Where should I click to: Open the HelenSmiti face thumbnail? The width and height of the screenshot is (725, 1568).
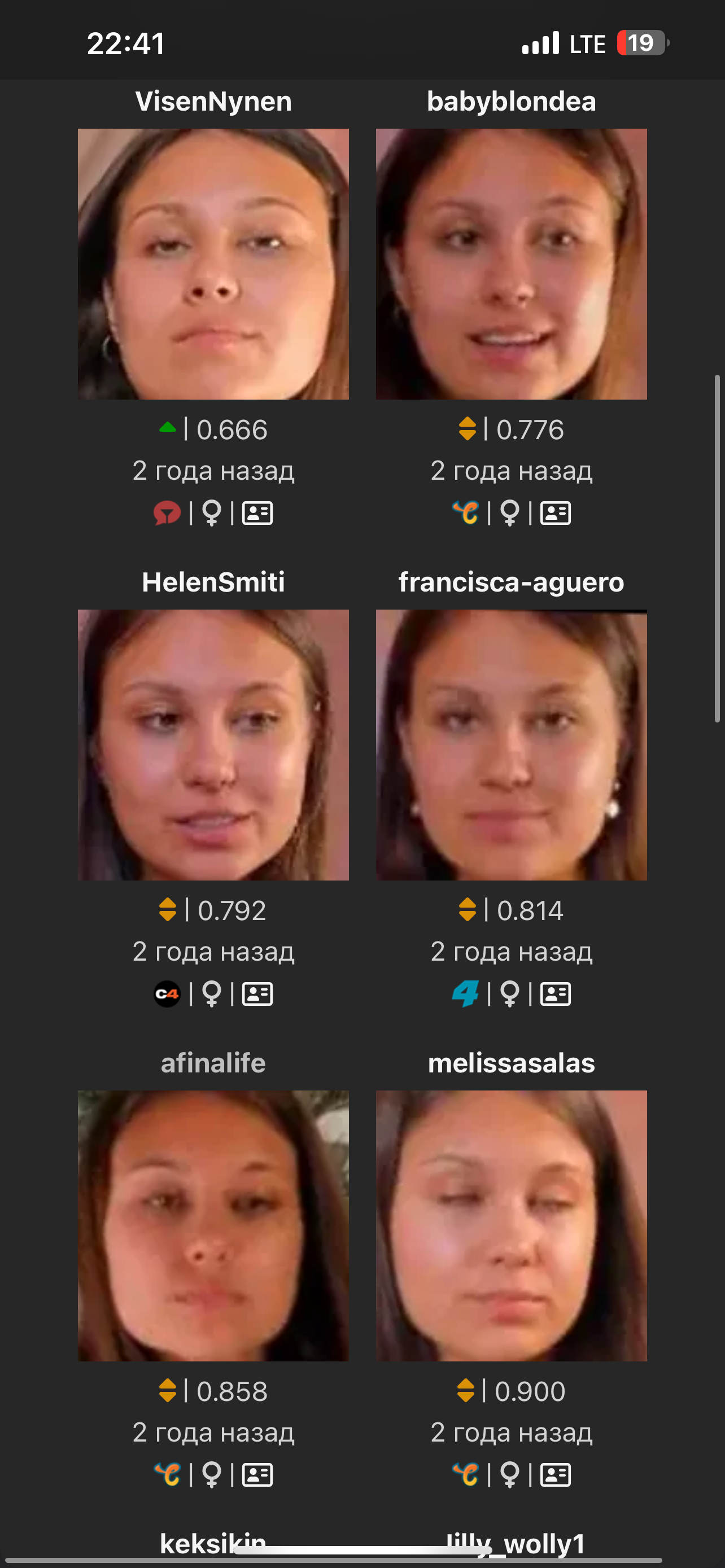(x=213, y=745)
